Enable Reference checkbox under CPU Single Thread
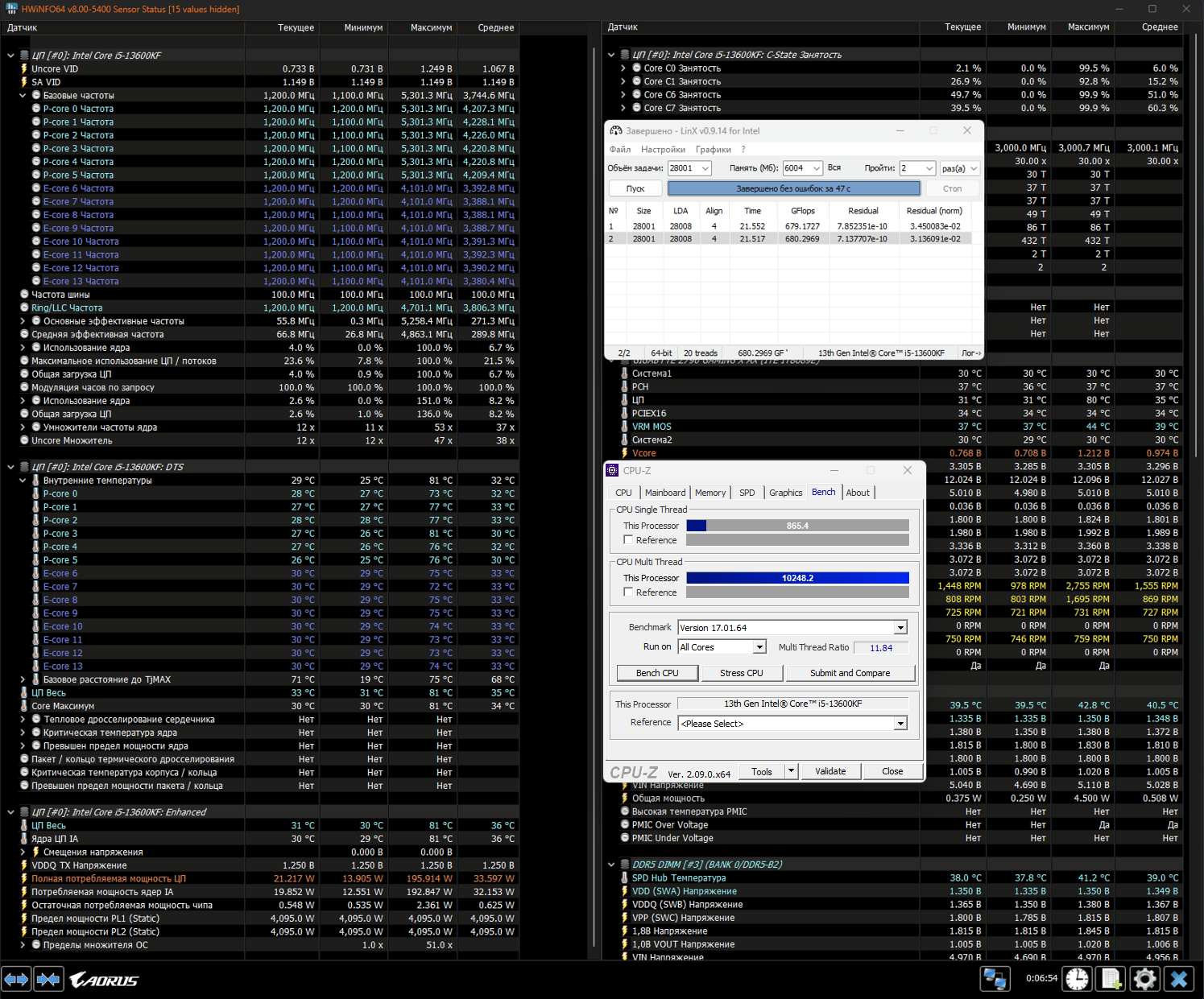 point(628,540)
